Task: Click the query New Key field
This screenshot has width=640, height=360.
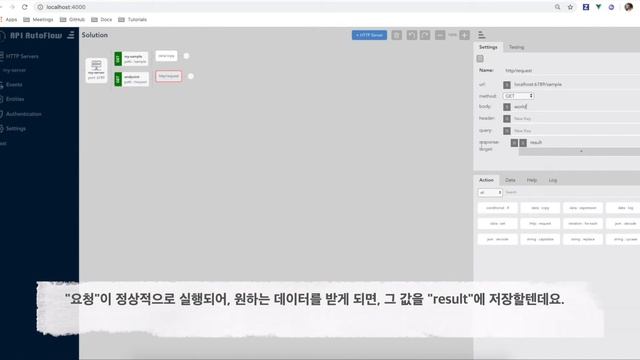Action: (x=576, y=131)
